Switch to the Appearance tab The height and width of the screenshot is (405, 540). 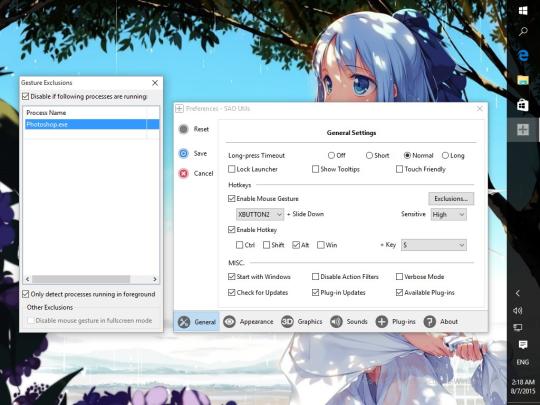[248, 322]
